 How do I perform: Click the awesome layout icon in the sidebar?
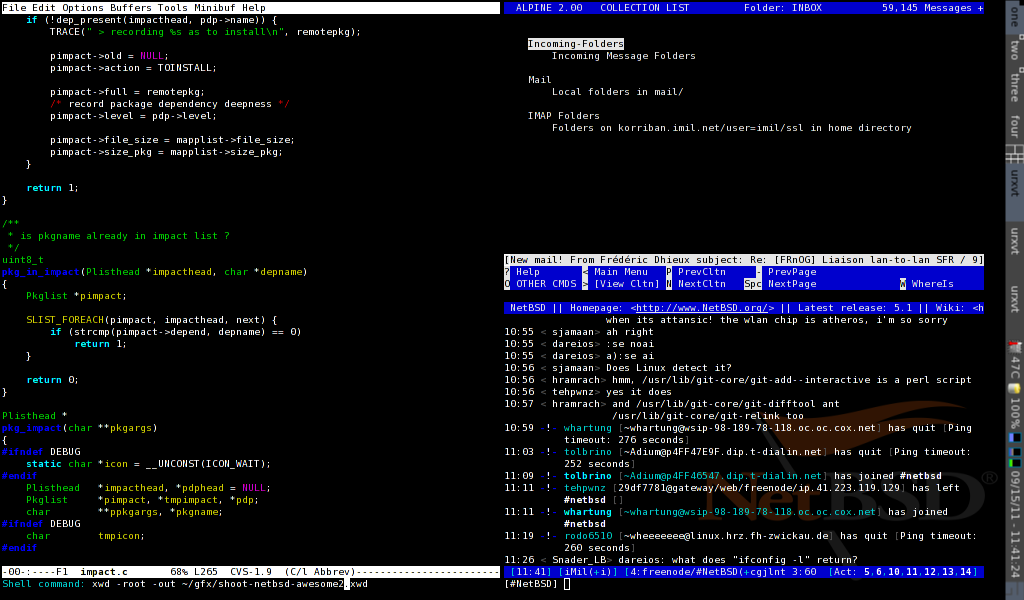[1015, 153]
